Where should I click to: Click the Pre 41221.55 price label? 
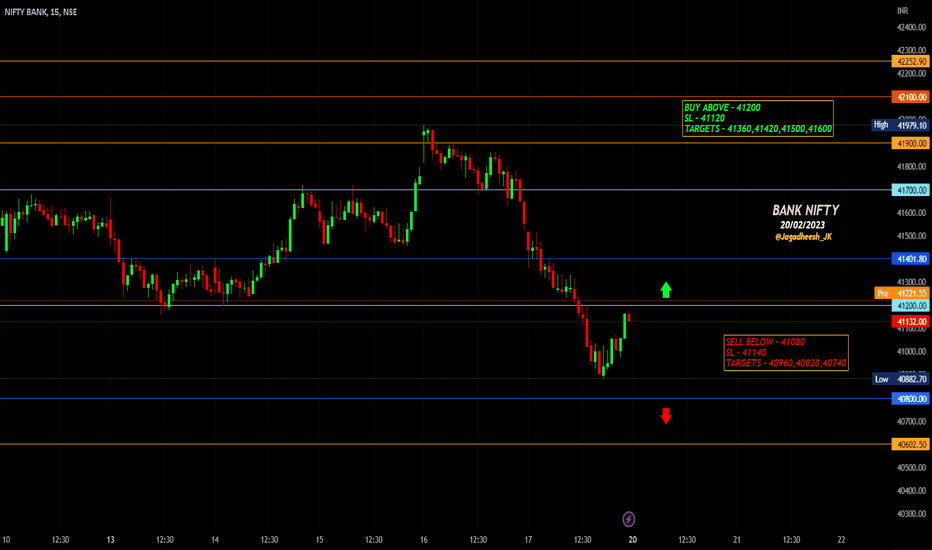tap(902, 293)
